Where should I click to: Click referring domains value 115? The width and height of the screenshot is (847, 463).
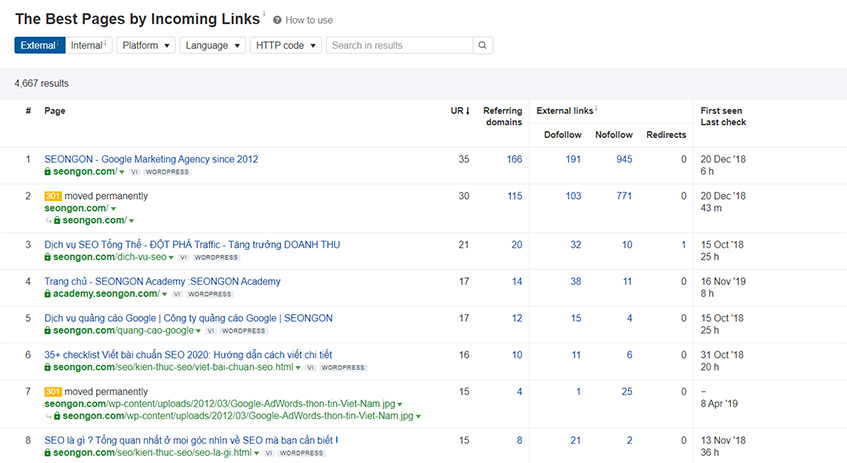pos(515,196)
